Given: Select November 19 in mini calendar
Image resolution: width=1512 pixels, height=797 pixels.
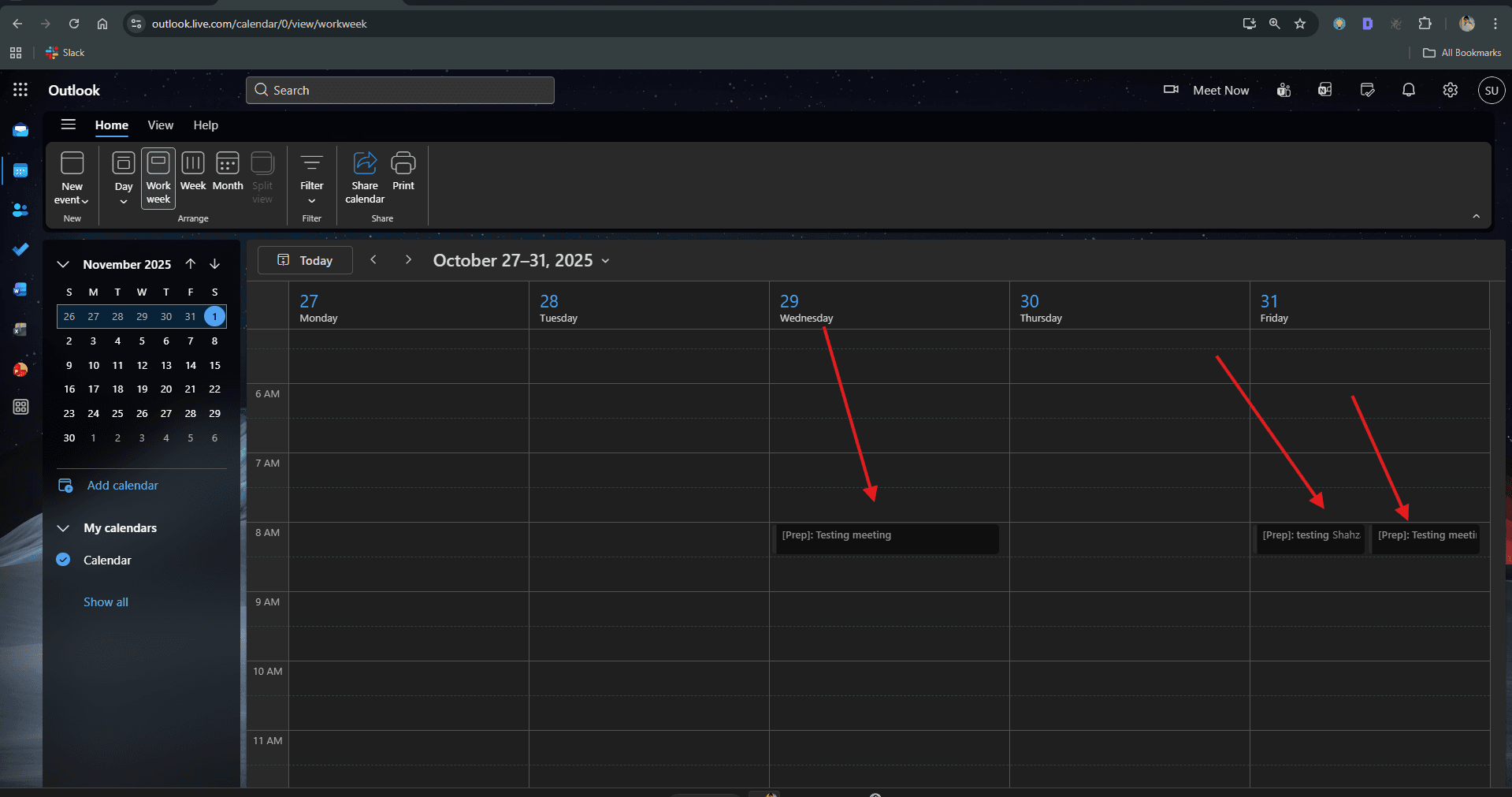Looking at the screenshot, I should tap(142, 389).
